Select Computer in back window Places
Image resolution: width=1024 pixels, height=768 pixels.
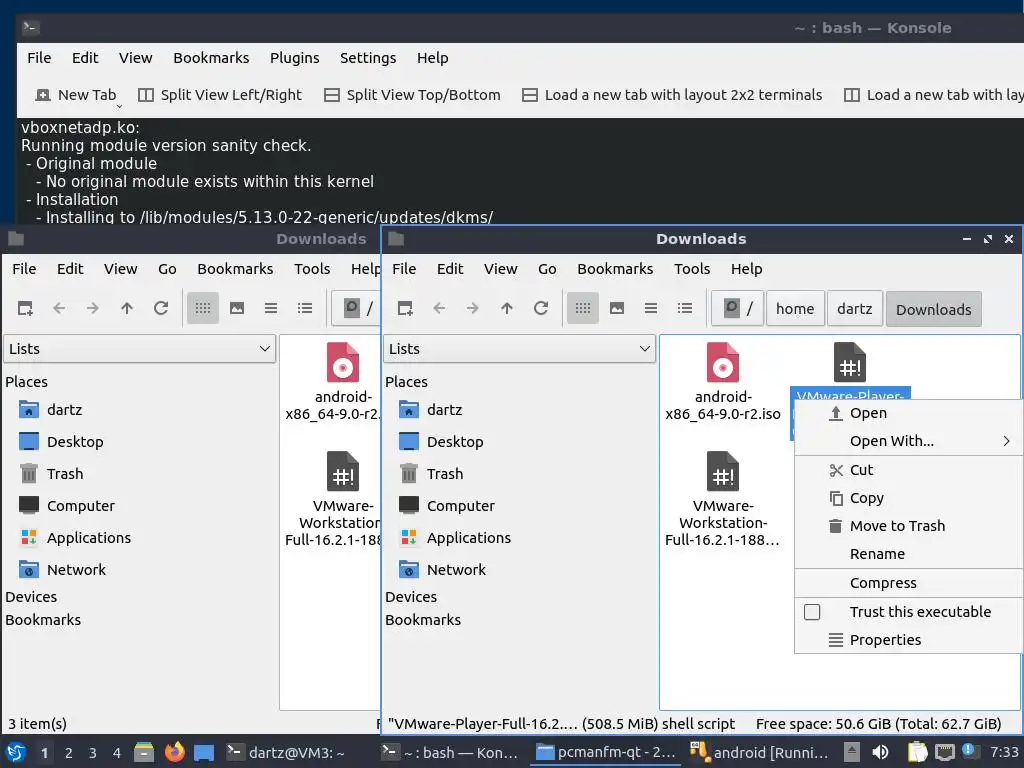tap(67, 505)
